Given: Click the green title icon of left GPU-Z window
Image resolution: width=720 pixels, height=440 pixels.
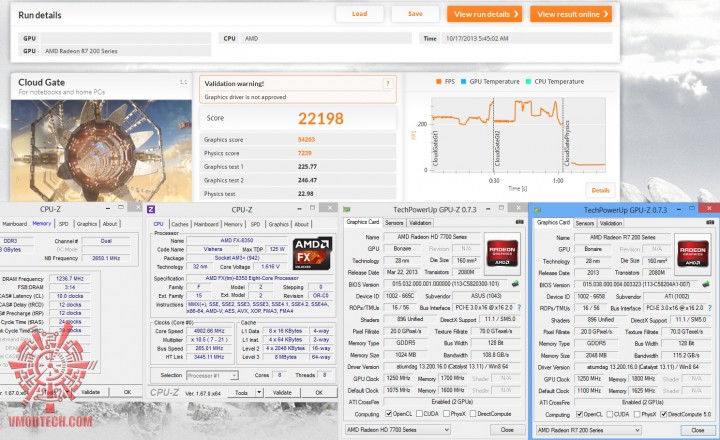Looking at the screenshot, I should point(347,209).
